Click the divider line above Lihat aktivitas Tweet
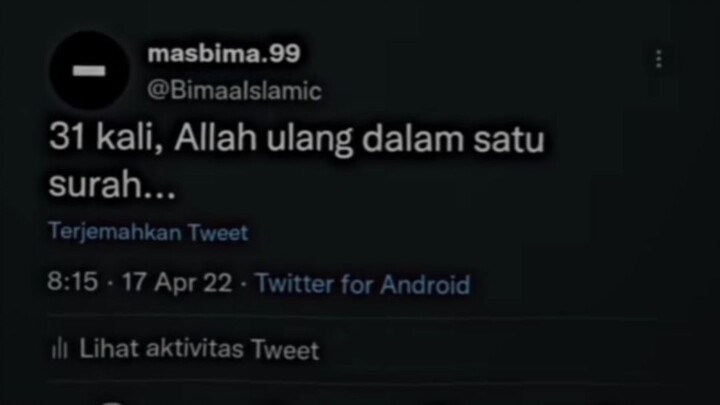The width and height of the screenshot is (720, 405). [353, 316]
